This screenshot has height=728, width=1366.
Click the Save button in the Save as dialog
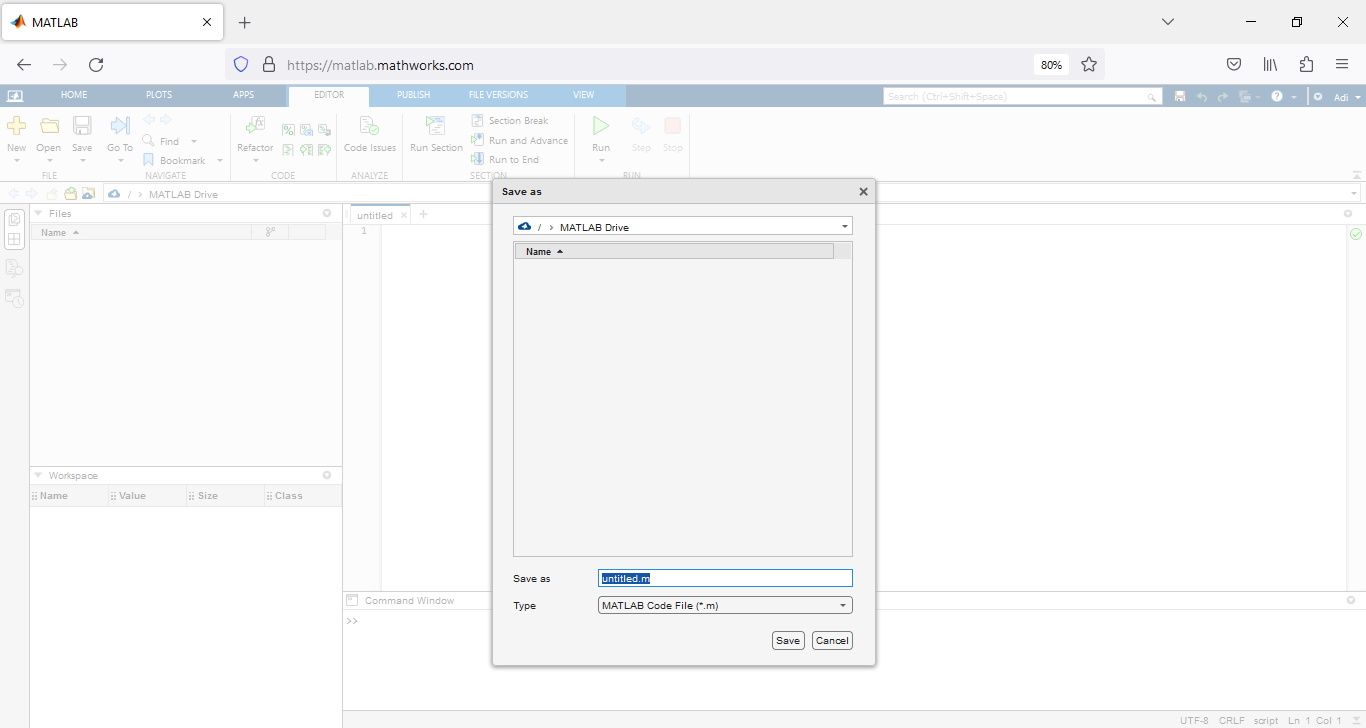coord(788,640)
